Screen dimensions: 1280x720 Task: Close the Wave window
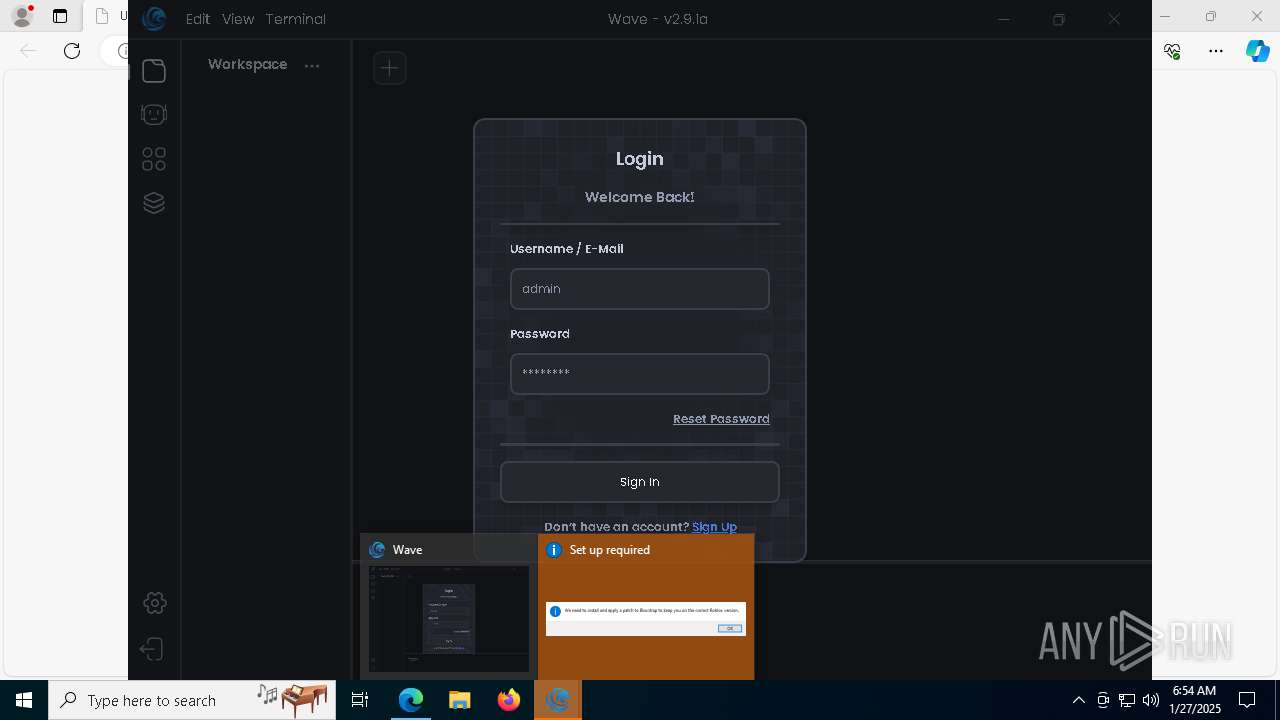click(1114, 19)
